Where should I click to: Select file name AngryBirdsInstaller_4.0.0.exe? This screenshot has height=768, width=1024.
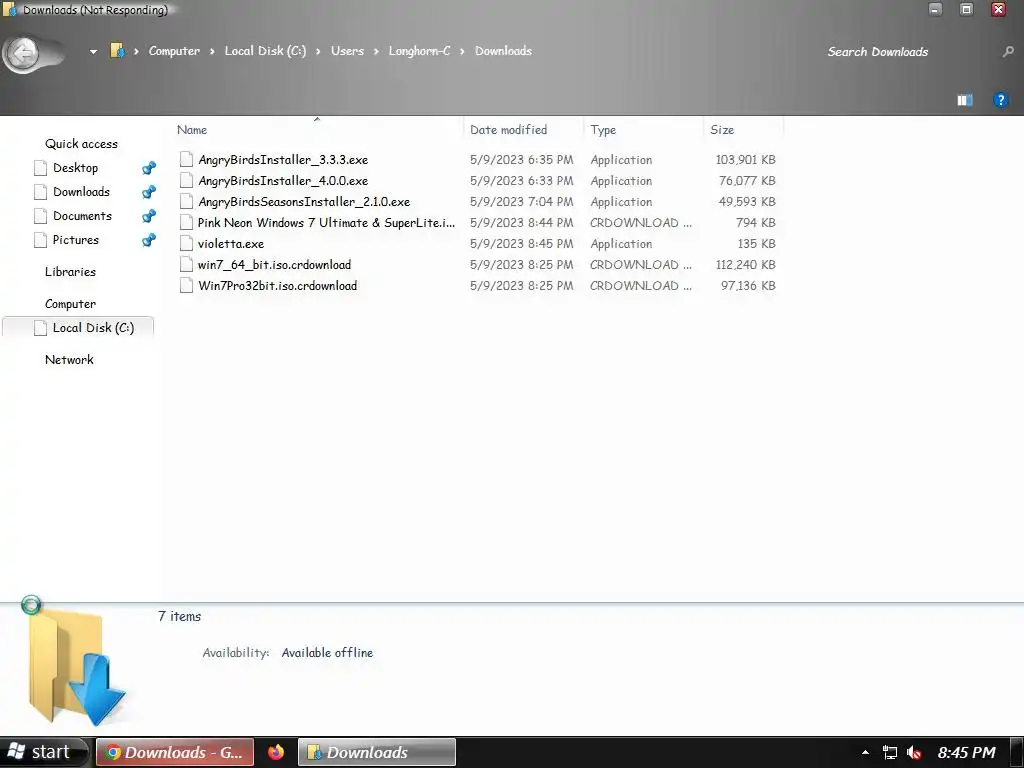point(283,181)
